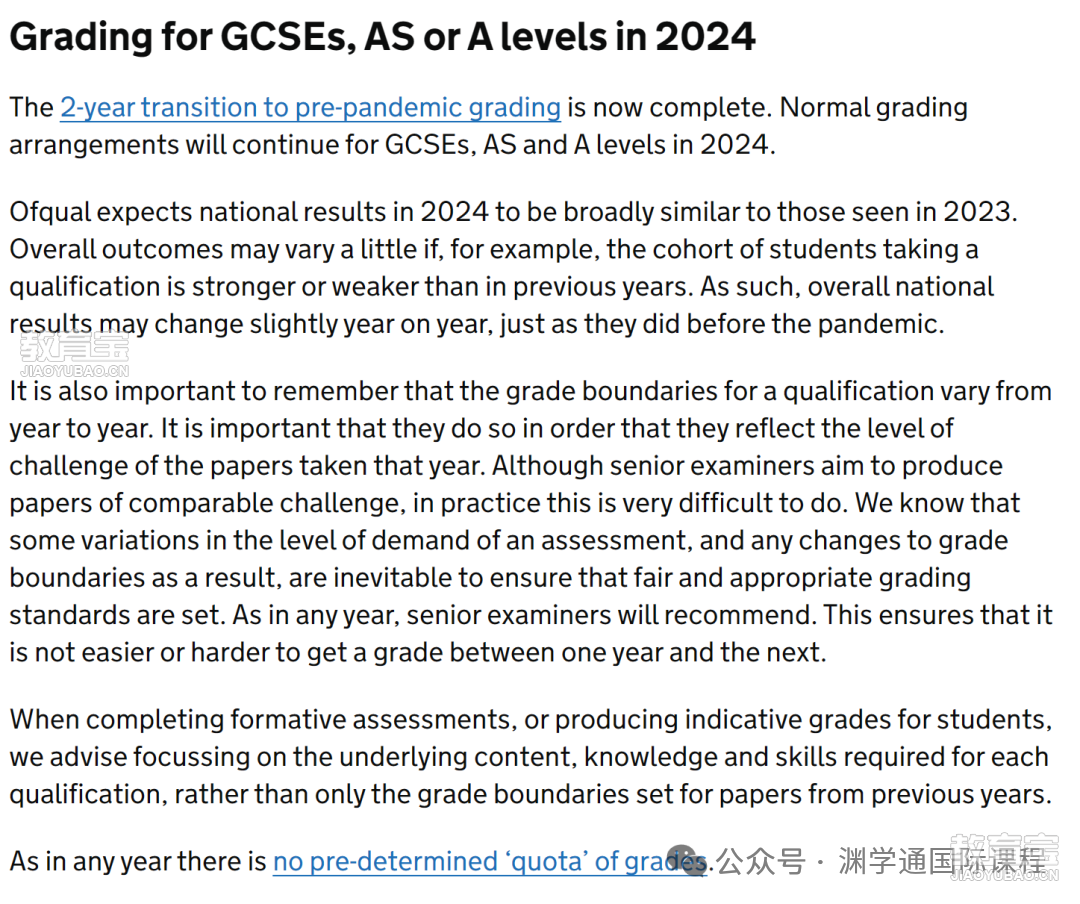Click the paragraph starting 'Ofqual expects national results'
The width and height of the screenshot is (1080, 904).
(x=513, y=268)
